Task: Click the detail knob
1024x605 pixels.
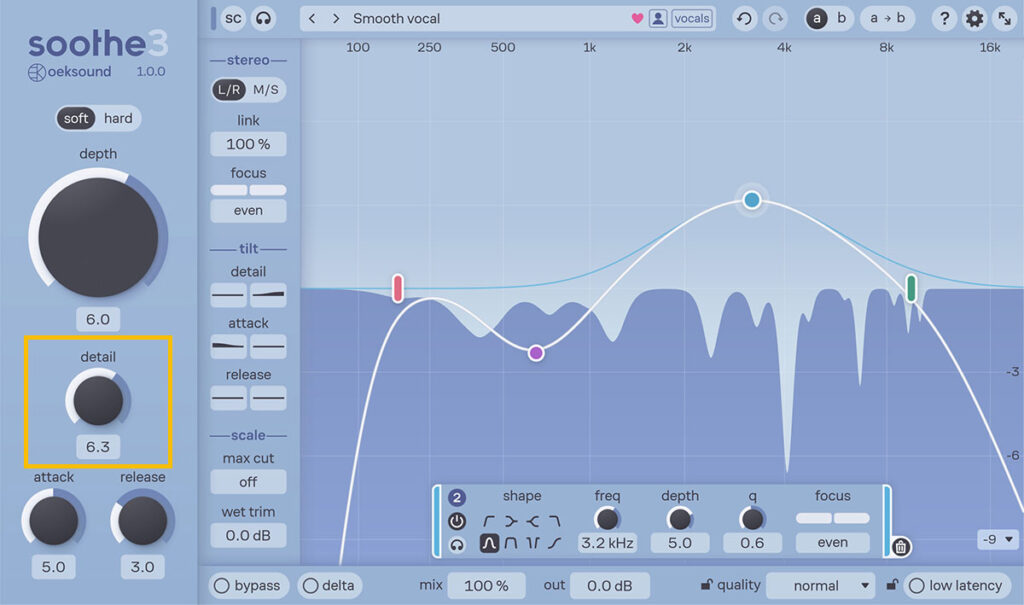Action: 98,400
